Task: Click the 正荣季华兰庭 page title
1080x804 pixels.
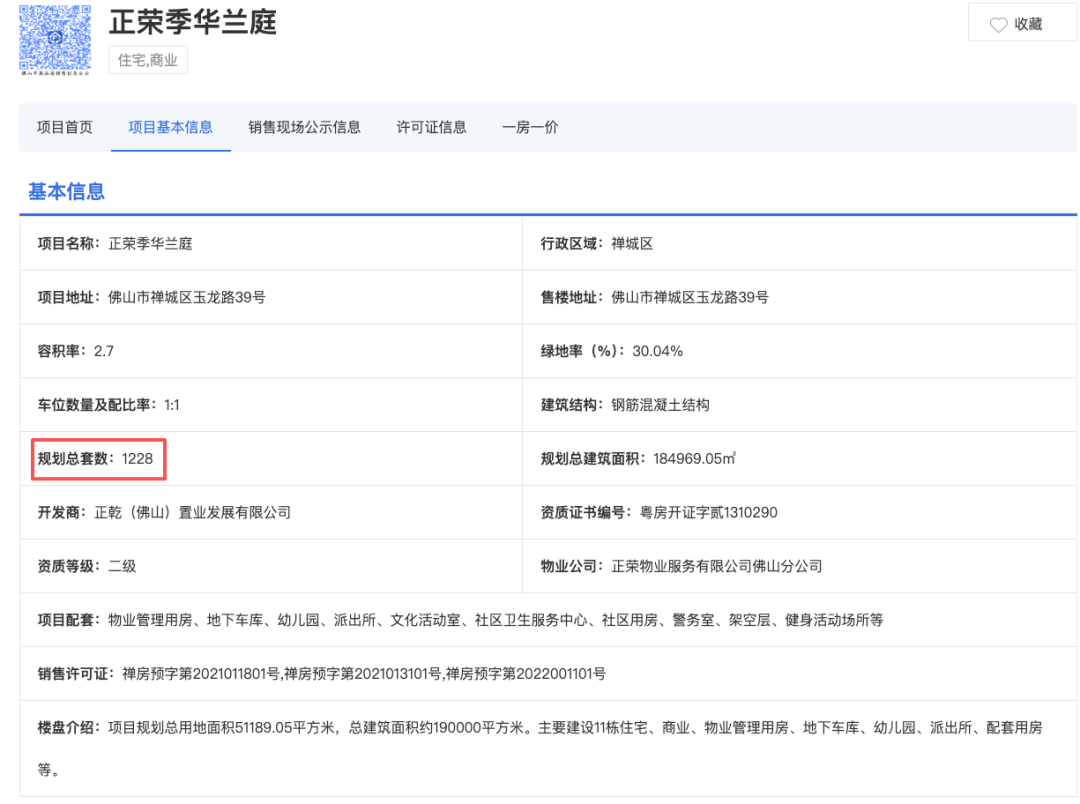Action: tap(192, 21)
